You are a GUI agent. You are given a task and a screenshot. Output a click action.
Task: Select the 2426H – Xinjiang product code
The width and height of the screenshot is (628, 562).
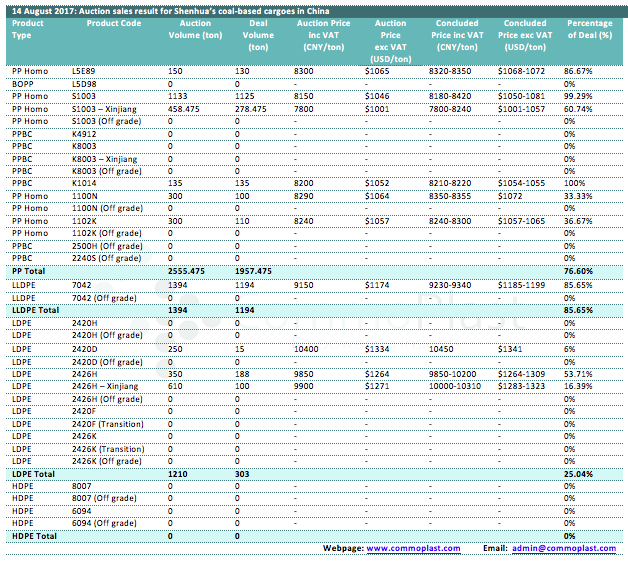(105, 385)
